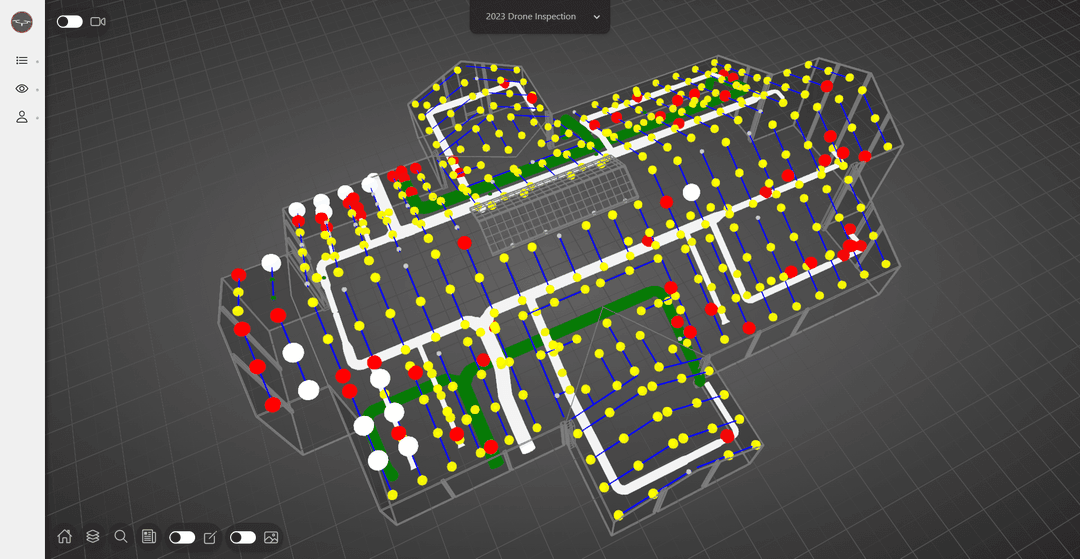Click the magnifying glass search icon
The image size is (1080, 559).
121,537
